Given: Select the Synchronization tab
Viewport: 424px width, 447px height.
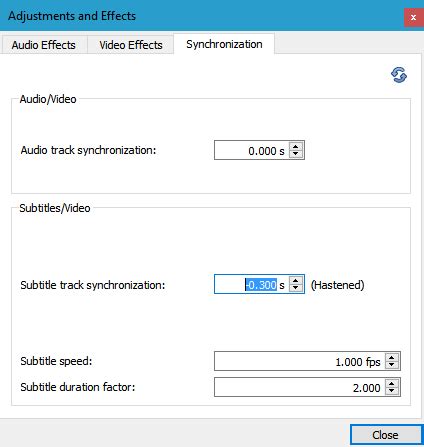Looking at the screenshot, I should tap(224, 44).
